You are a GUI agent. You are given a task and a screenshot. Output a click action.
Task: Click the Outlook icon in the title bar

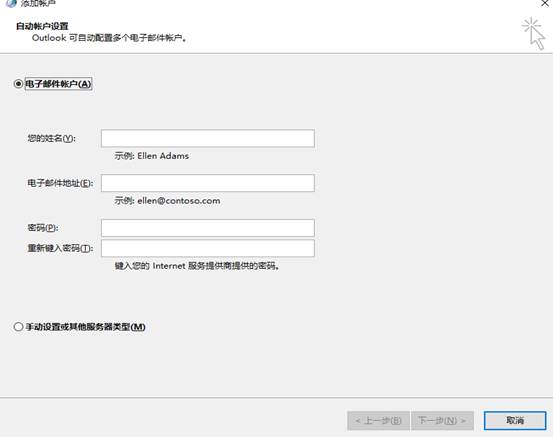tap(11, 3)
